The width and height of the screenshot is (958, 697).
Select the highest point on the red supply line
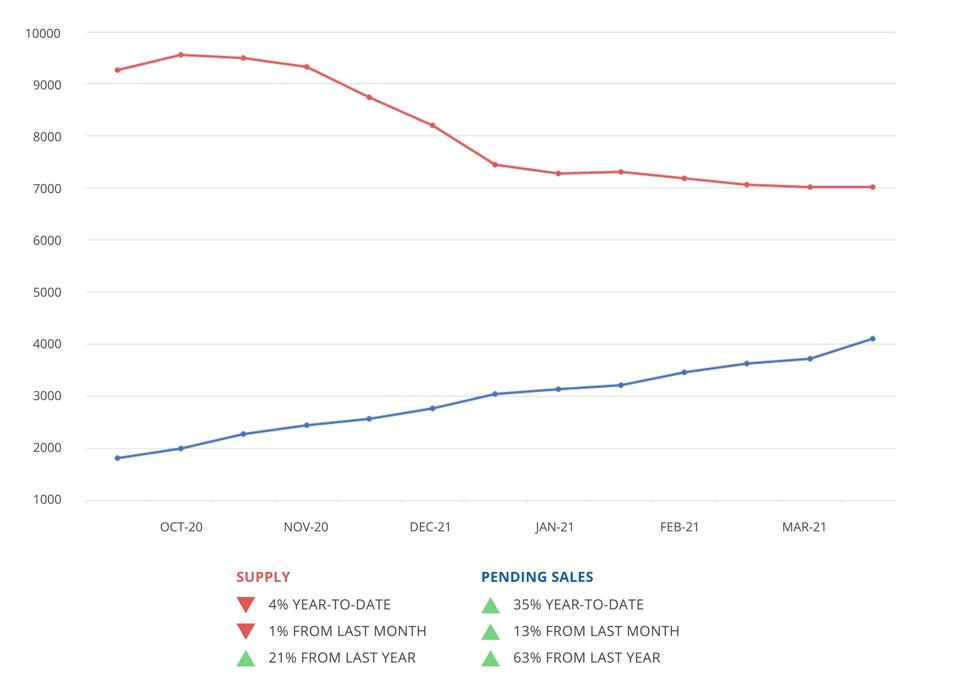(180, 55)
